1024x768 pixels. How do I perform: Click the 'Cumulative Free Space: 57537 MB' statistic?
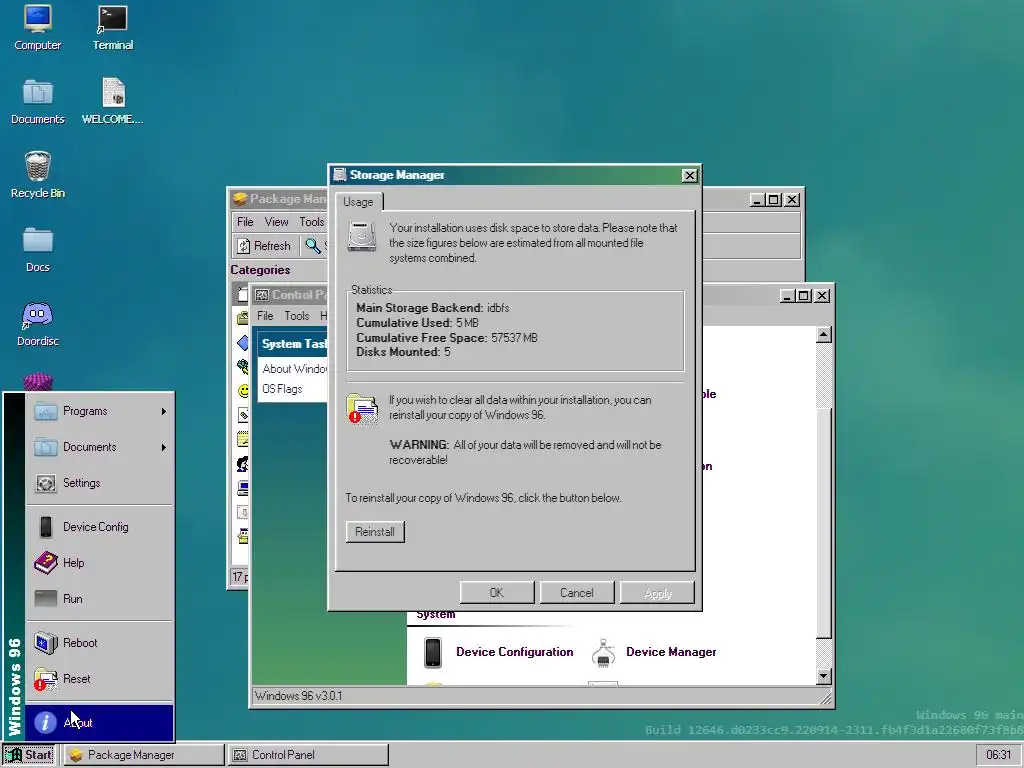(x=447, y=338)
